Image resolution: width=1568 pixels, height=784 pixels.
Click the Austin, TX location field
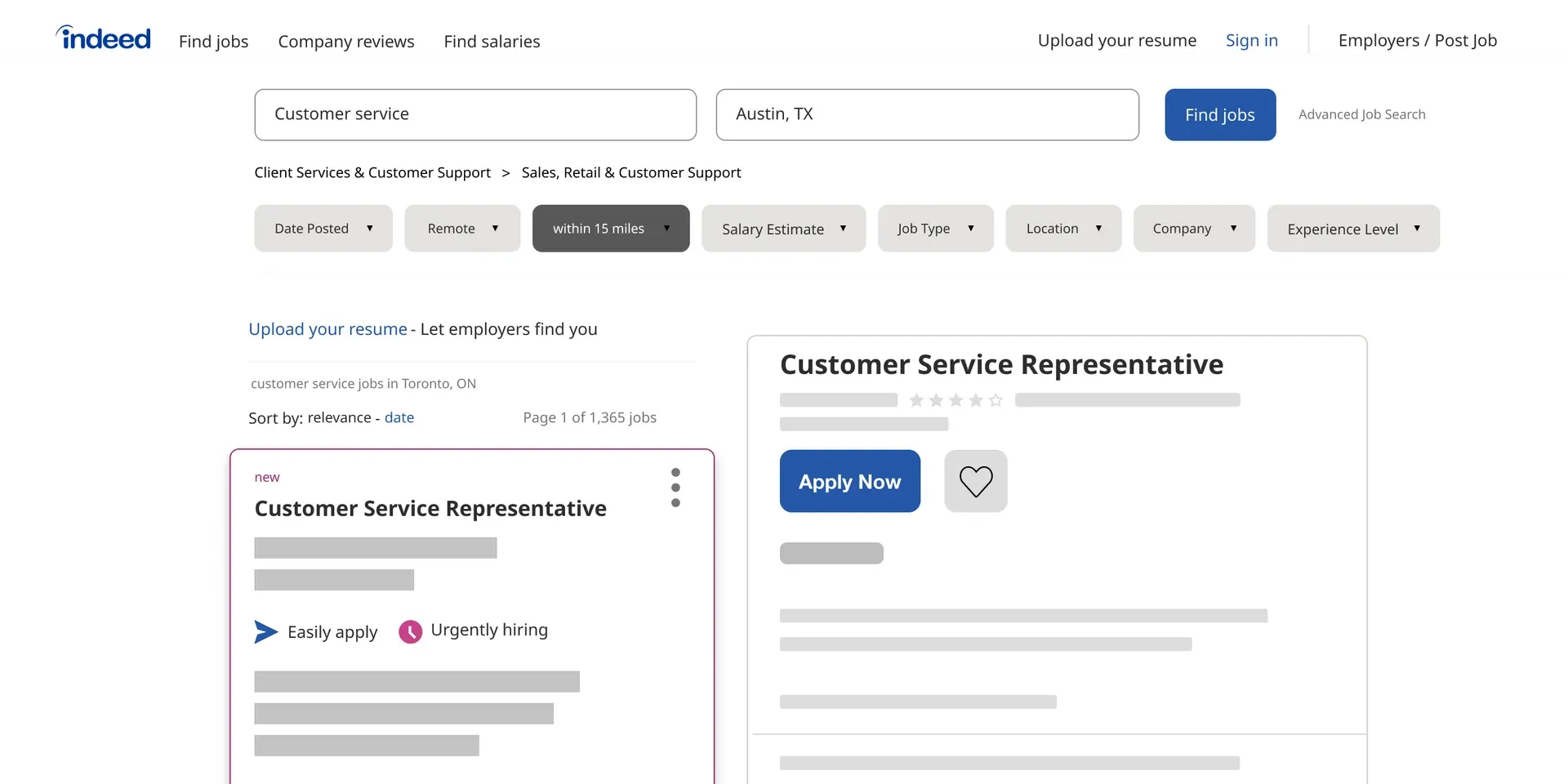pyautogui.click(x=927, y=114)
